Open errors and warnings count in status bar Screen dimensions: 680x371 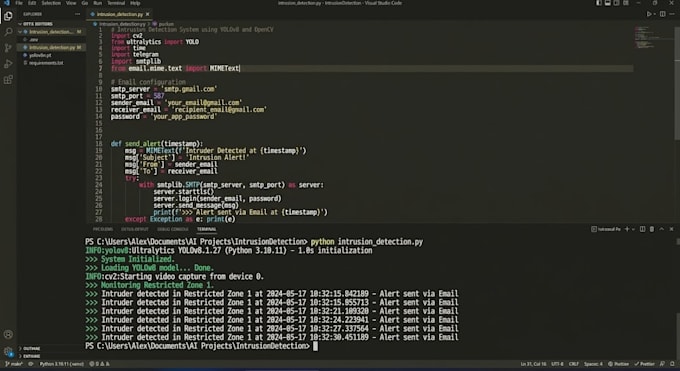pyautogui.click(x=99, y=364)
